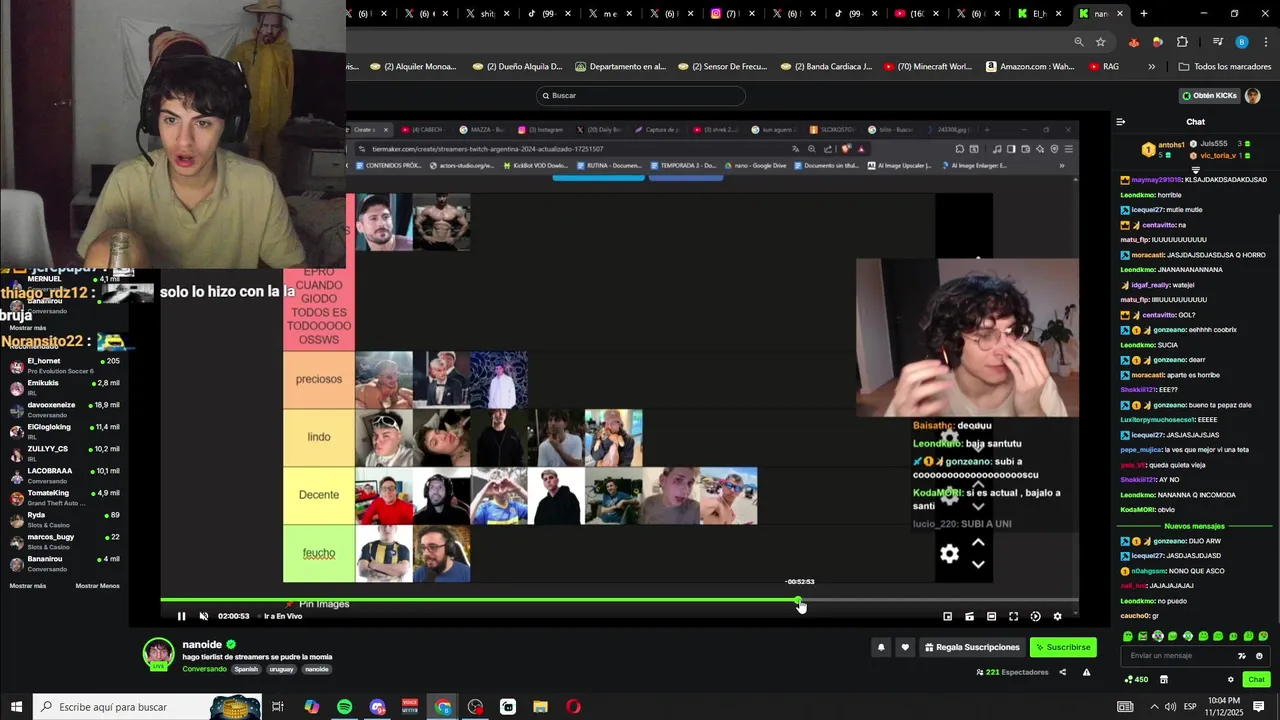
Task: Open the Conversando category link
Action: tap(204, 669)
